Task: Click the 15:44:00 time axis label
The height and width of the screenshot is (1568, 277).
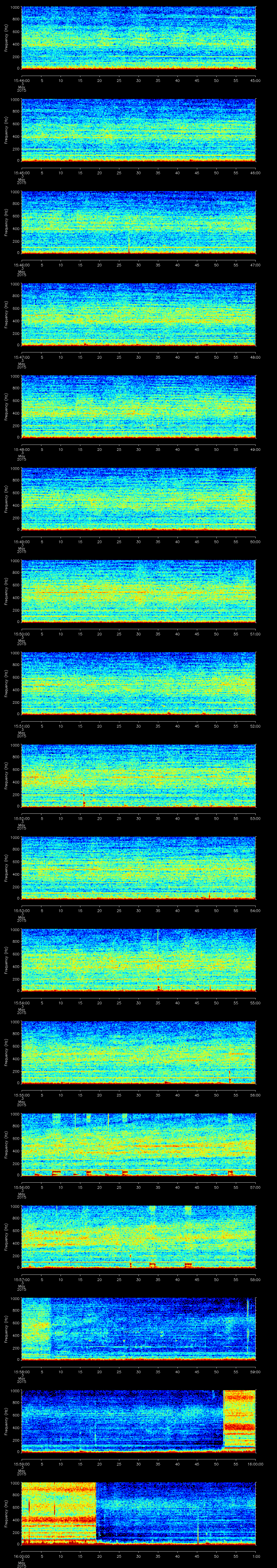Action: pos(21,80)
